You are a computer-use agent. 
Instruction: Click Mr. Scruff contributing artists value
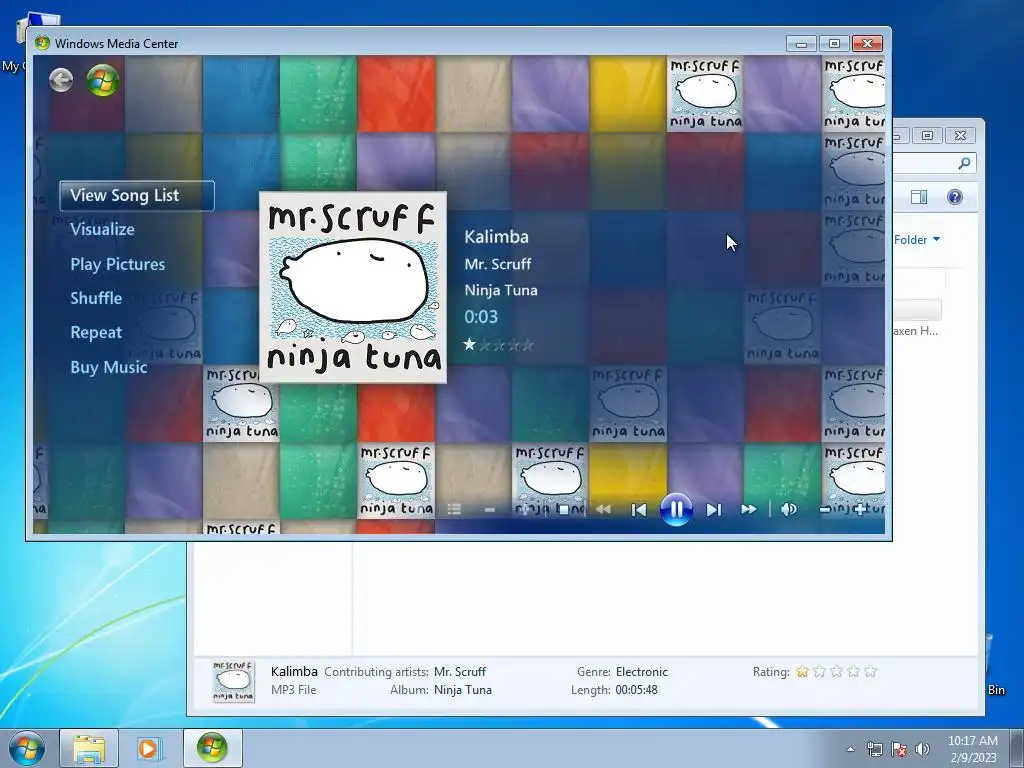[460, 671]
